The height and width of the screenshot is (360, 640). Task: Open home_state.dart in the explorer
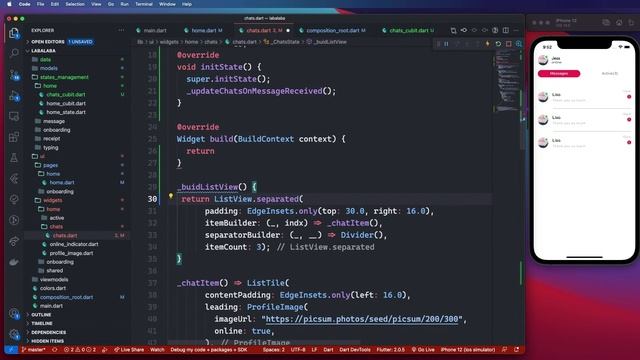(66, 112)
